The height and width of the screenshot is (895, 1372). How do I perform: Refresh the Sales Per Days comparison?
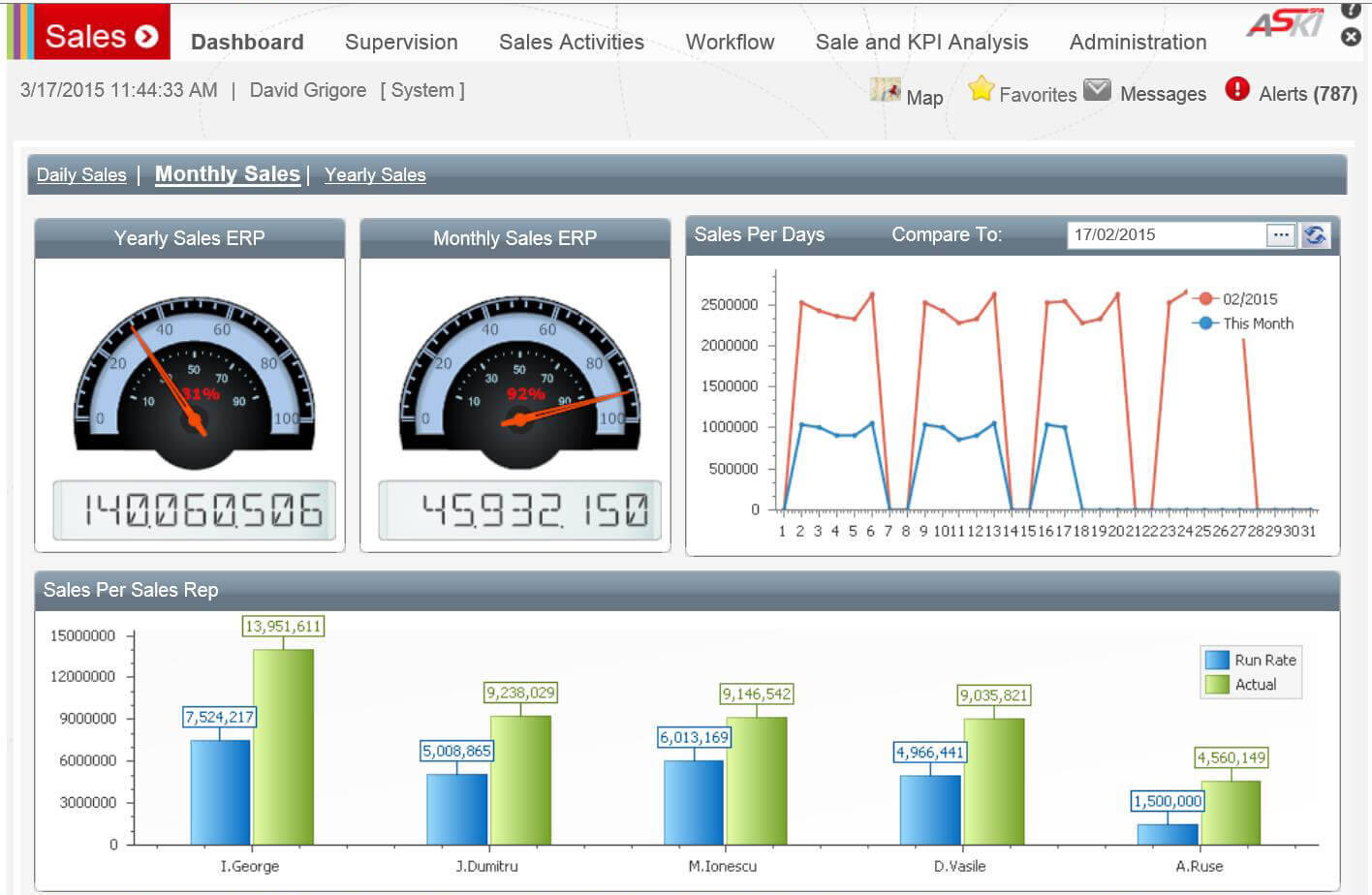[1315, 235]
